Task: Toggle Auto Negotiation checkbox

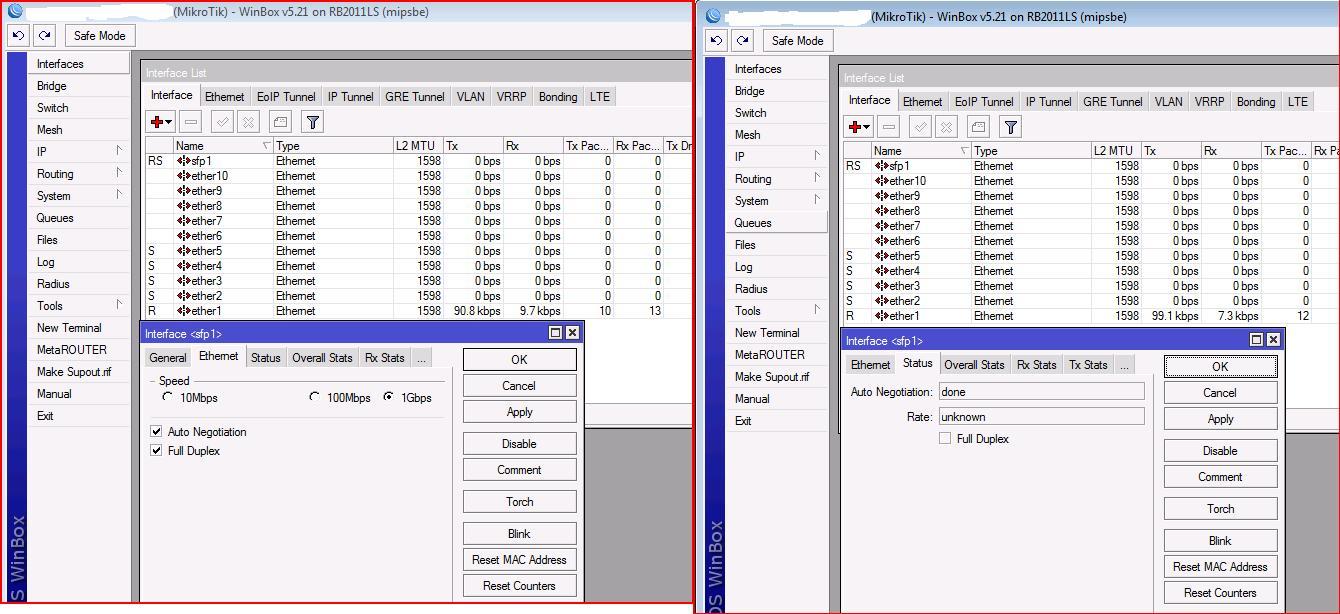Action: click(156, 432)
